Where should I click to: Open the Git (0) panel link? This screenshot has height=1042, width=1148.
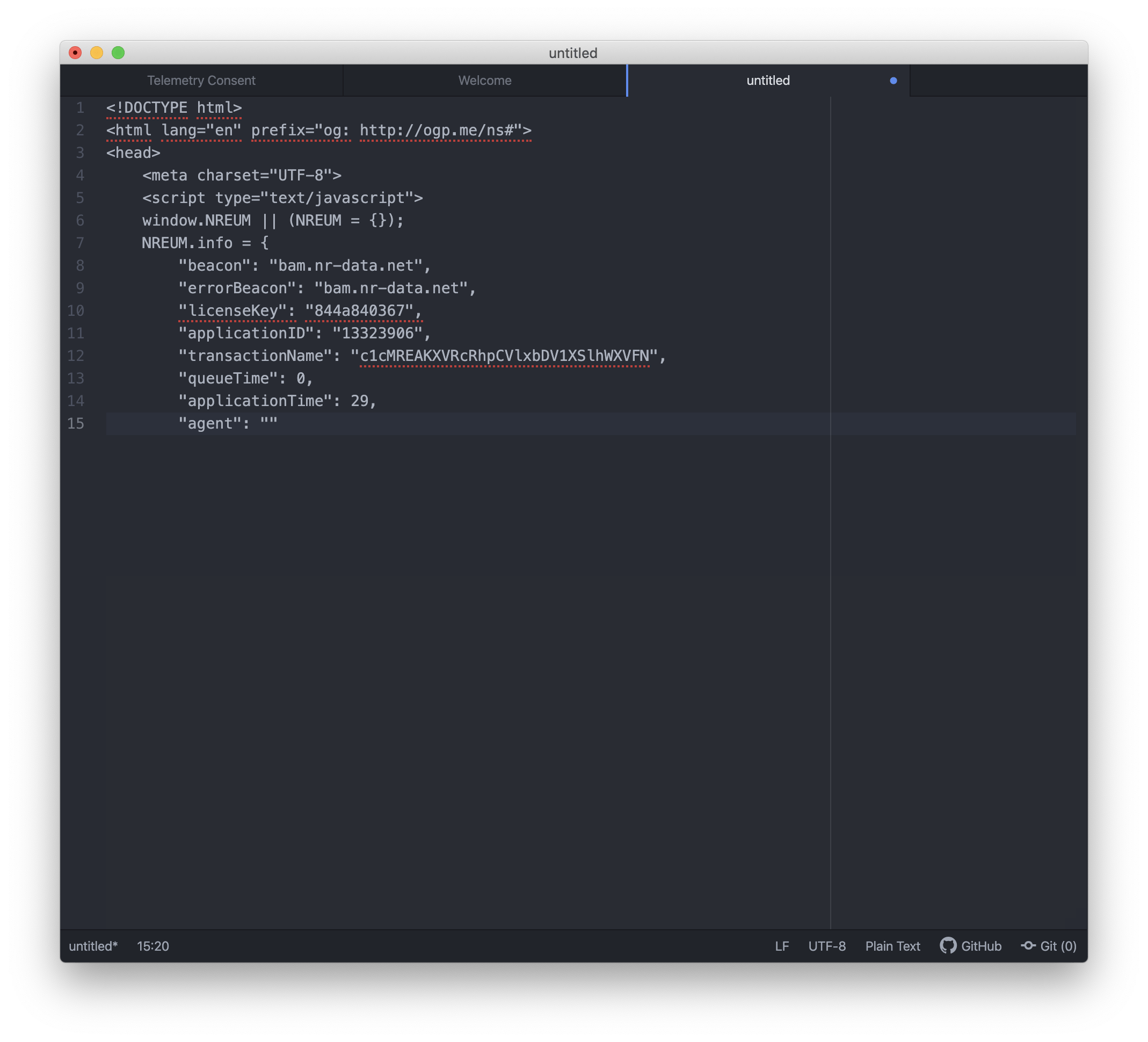point(1057,946)
